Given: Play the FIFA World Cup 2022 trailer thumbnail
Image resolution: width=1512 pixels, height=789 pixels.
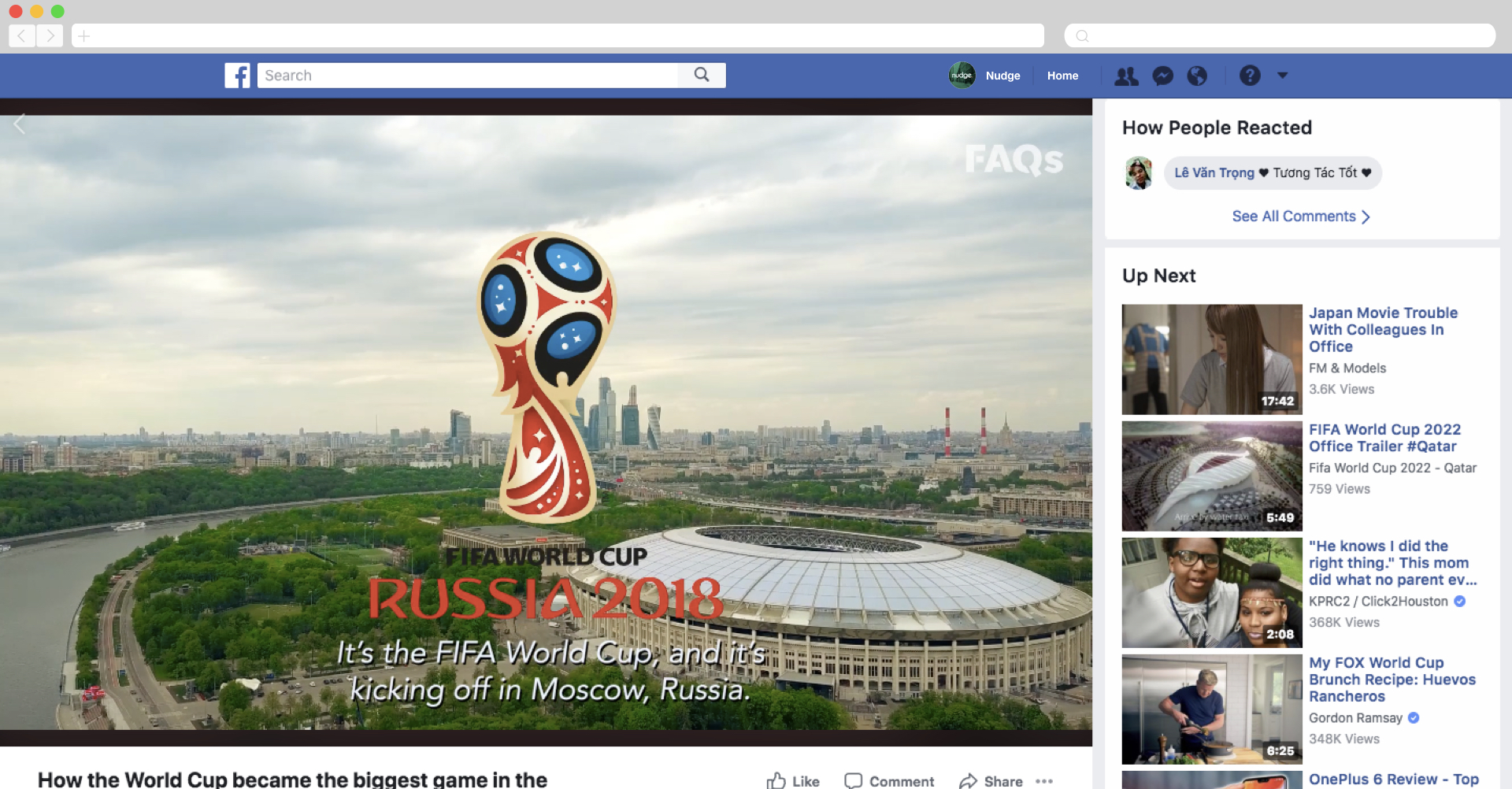Looking at the screenshot, I should (x=1211, y=476).
